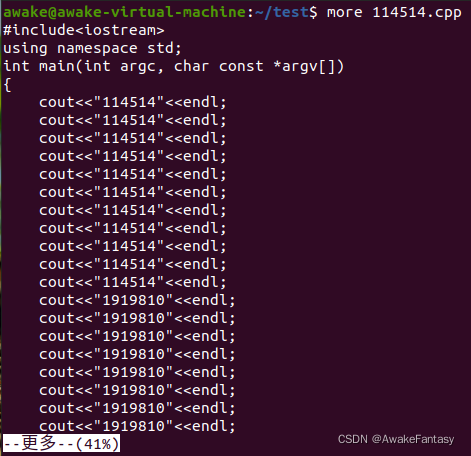Click the word 'argc' in main signature
Screen dimensions: 471x456
coord(138,66)
